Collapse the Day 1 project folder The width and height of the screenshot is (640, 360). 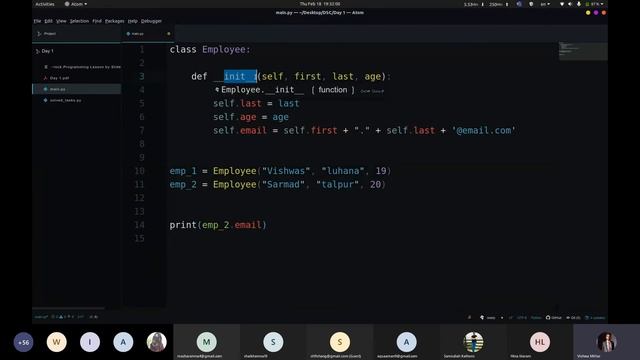[x=44, y=51]
